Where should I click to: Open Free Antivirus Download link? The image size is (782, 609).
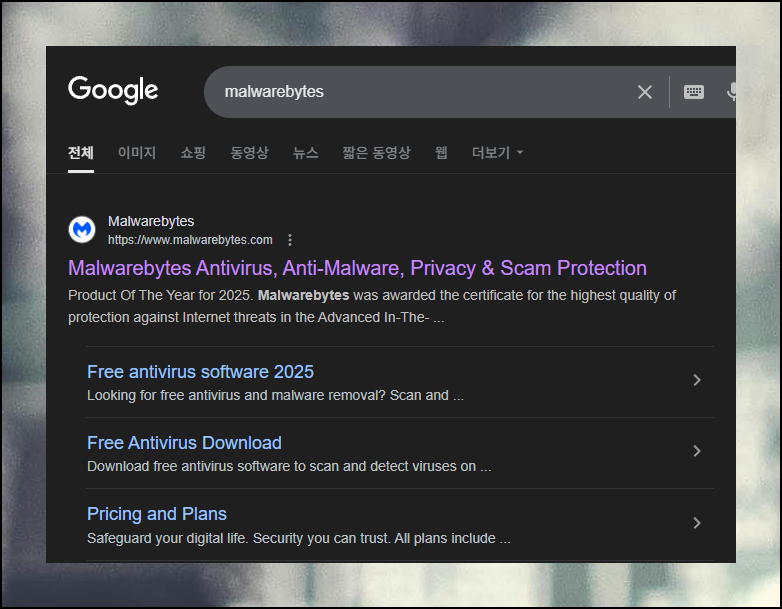(x=184, y=443)
